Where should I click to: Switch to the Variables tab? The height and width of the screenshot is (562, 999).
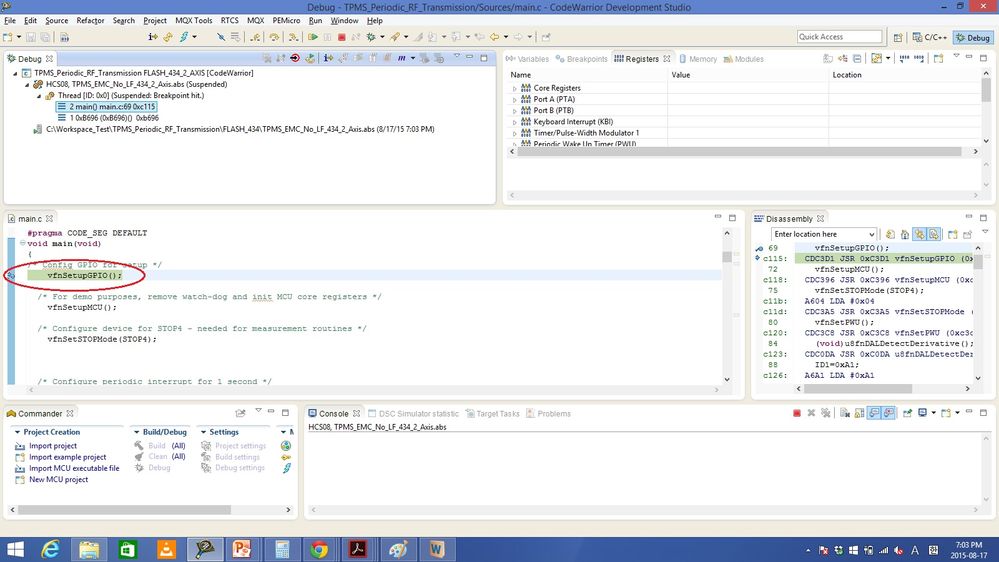click(528, 59)
